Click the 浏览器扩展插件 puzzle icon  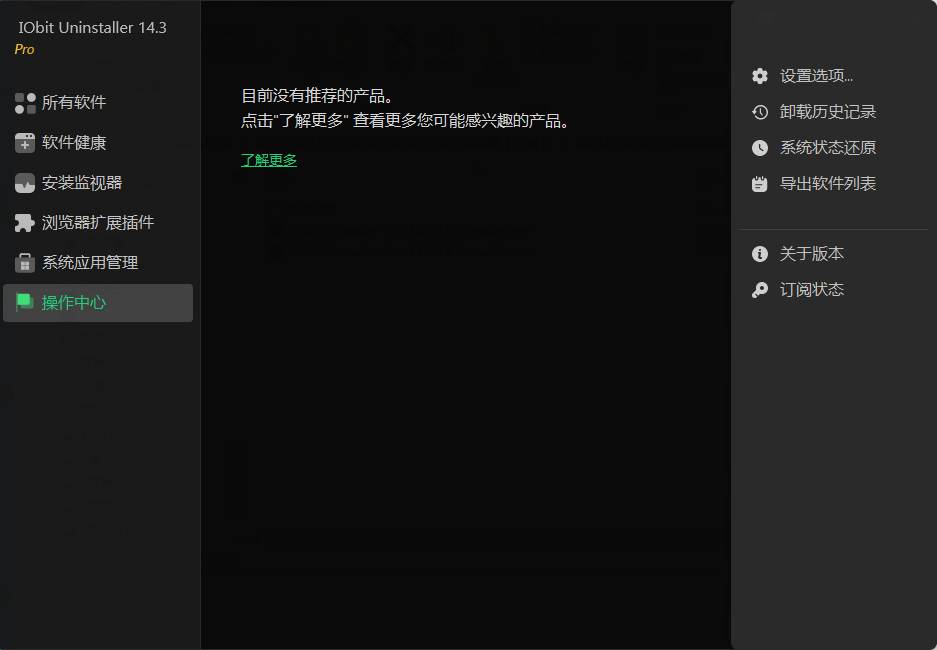point(25,223)
